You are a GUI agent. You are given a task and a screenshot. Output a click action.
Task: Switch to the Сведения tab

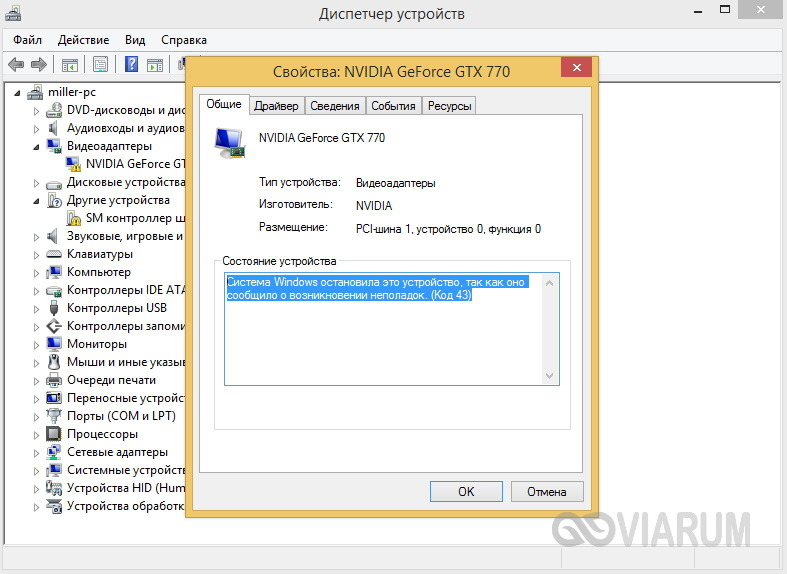pyautogui.click(x=334, y=106)
